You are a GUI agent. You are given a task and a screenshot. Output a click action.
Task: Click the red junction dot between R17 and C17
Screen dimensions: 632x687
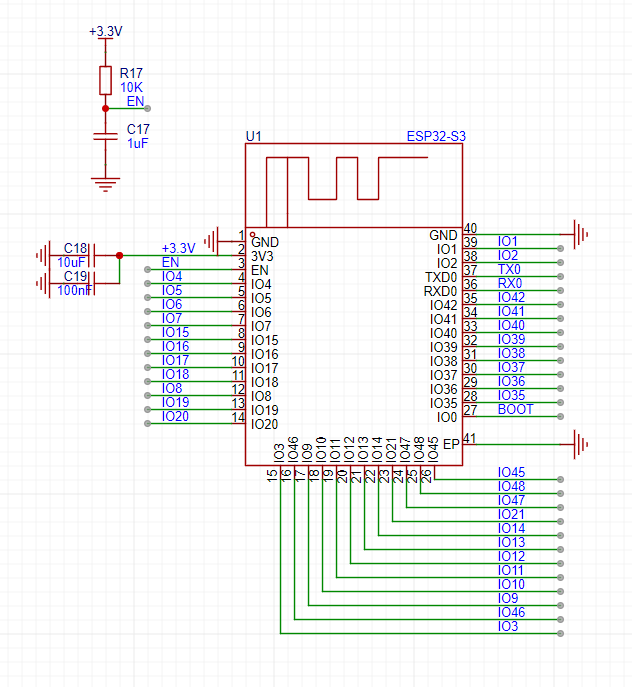pyautogui.click(x=105, y=108)
